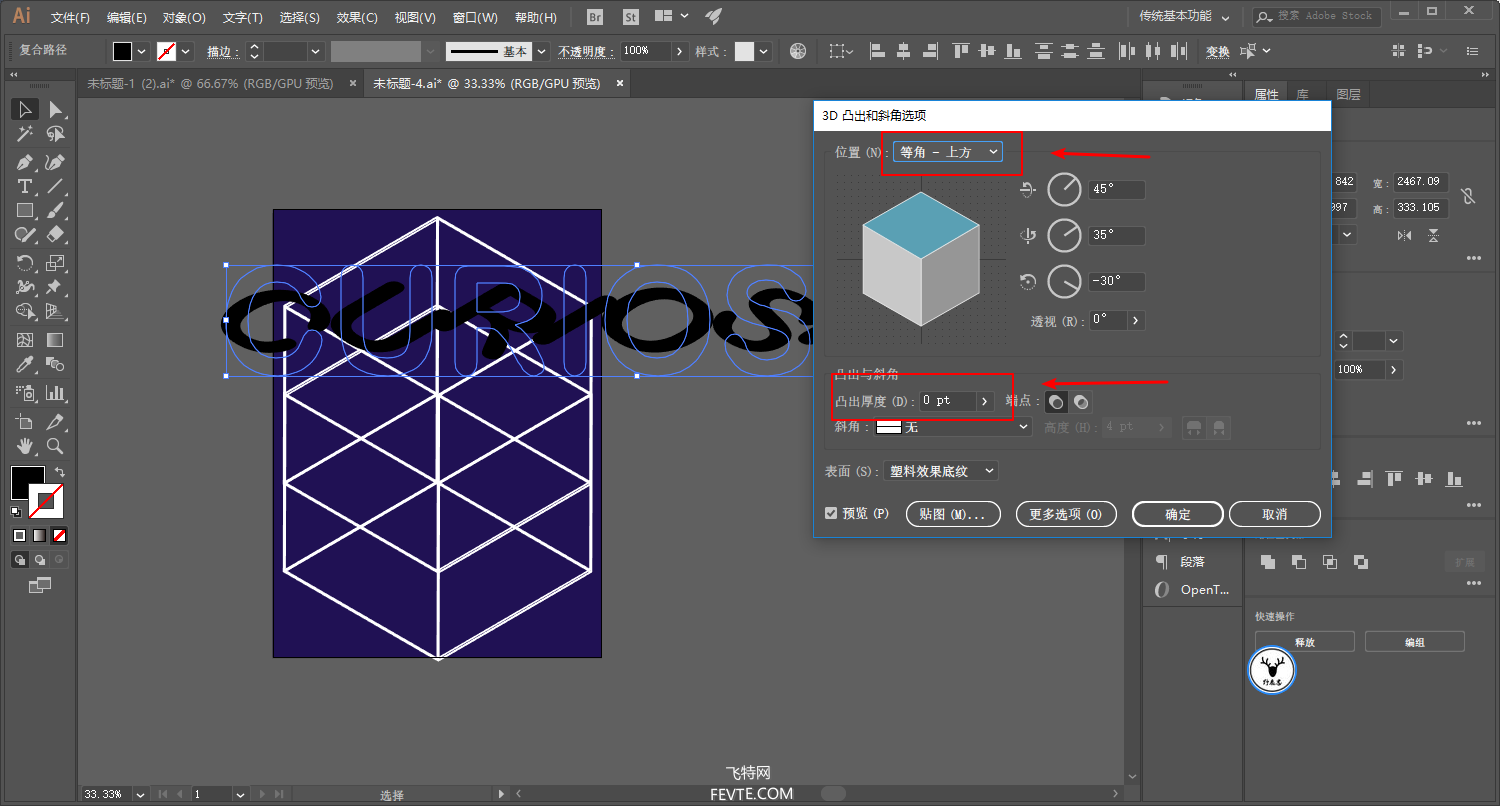
Task: Switch to the 图层 panel tab
Action: click(x=1348, y=94)
